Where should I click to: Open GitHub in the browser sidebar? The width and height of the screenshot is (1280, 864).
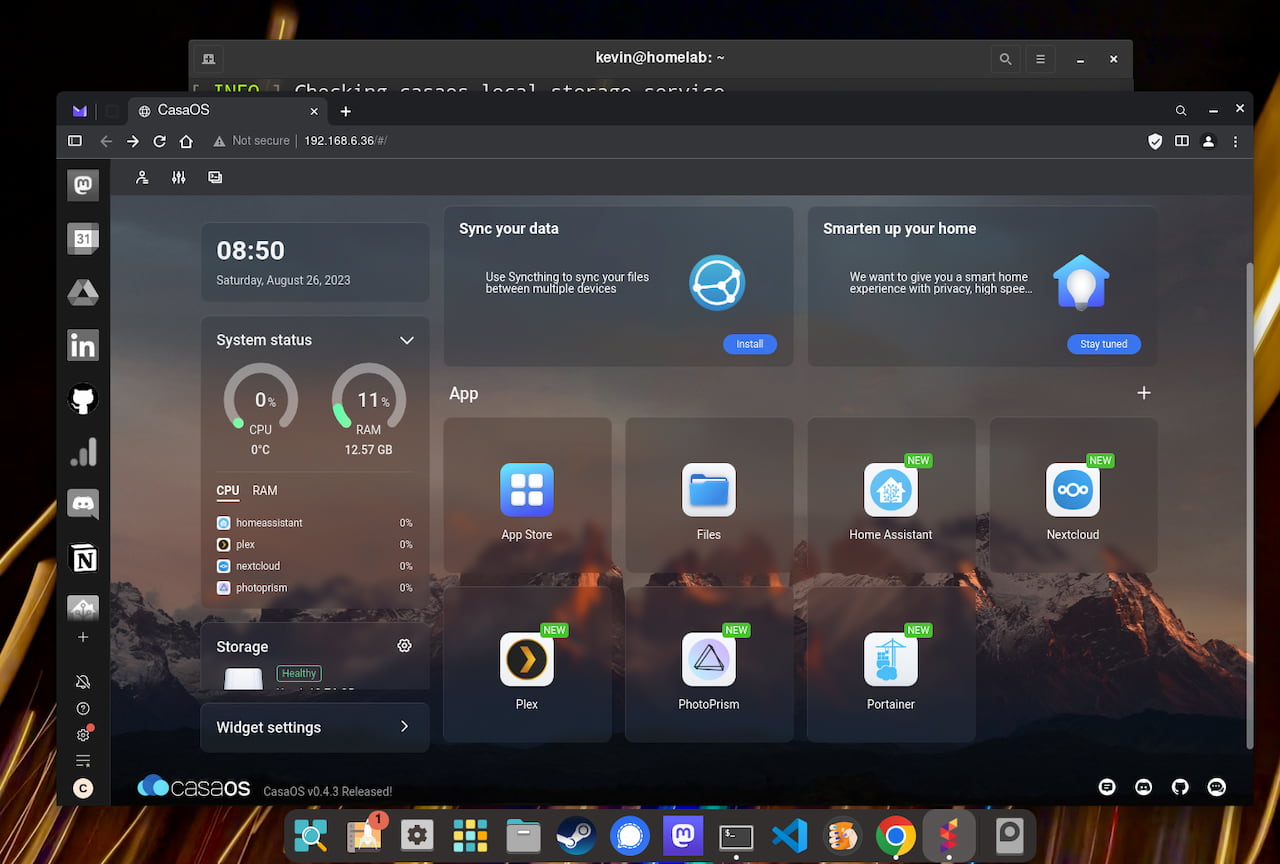click(x=83, y=399)
